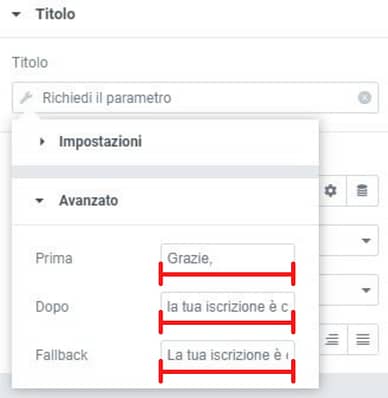Click the Fallback text field
Image resolution: width=388 pixels, height=398 pixels.
[x=227, y=356]
